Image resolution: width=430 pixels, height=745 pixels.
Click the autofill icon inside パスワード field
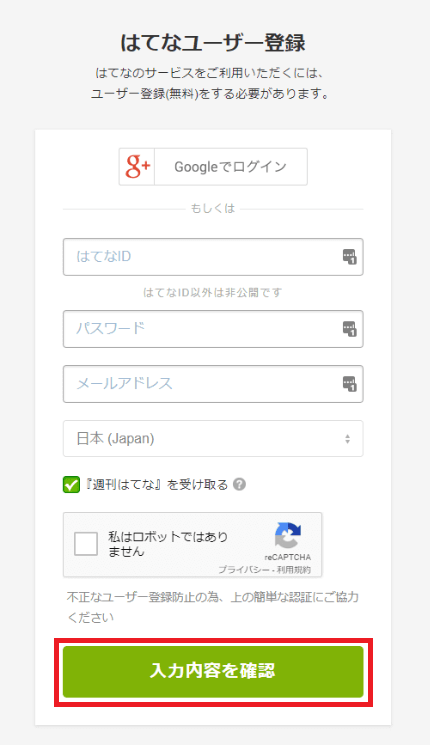coord(349,329)
